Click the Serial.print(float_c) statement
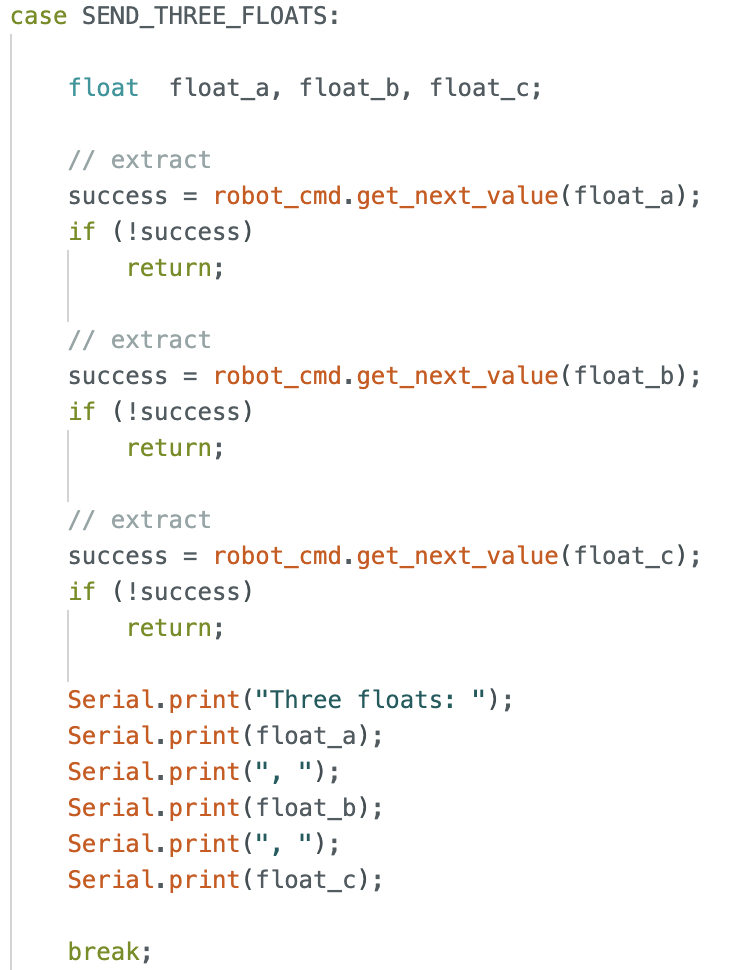Viewport: 756px width, 970px height. tap(226, 880)
